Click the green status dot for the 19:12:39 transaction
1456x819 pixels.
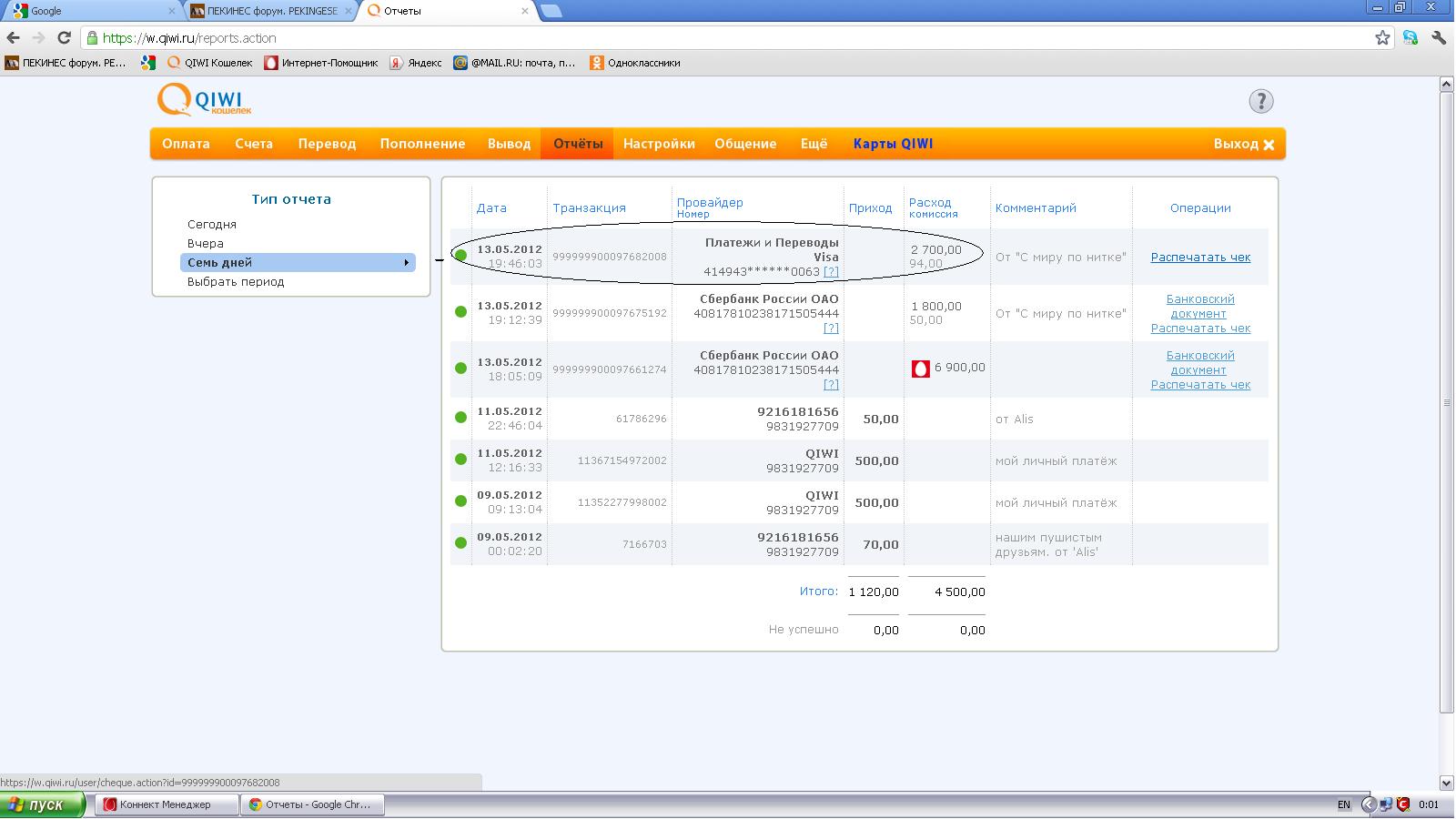point(460,312)
